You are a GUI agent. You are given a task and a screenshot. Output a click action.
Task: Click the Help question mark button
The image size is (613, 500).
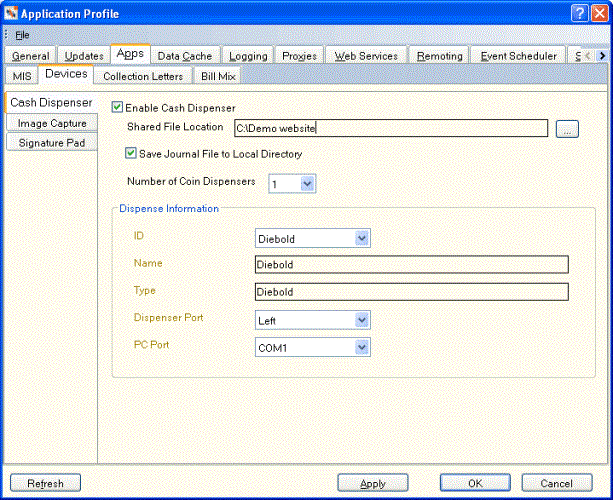580,13
